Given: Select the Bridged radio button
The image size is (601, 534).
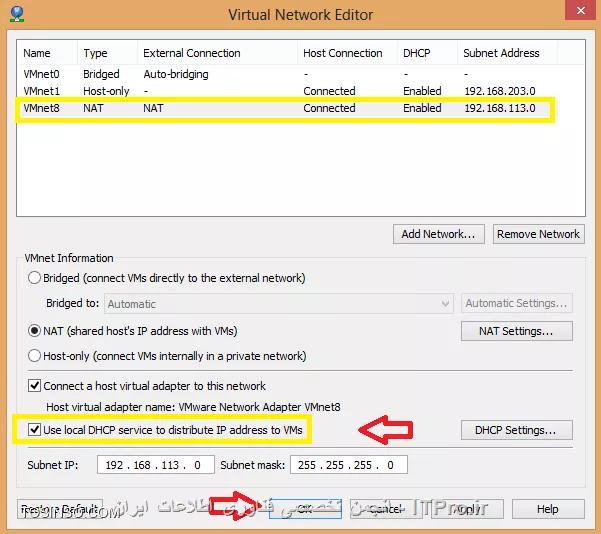Looking at the screenshot, I should tap(34, 278).
